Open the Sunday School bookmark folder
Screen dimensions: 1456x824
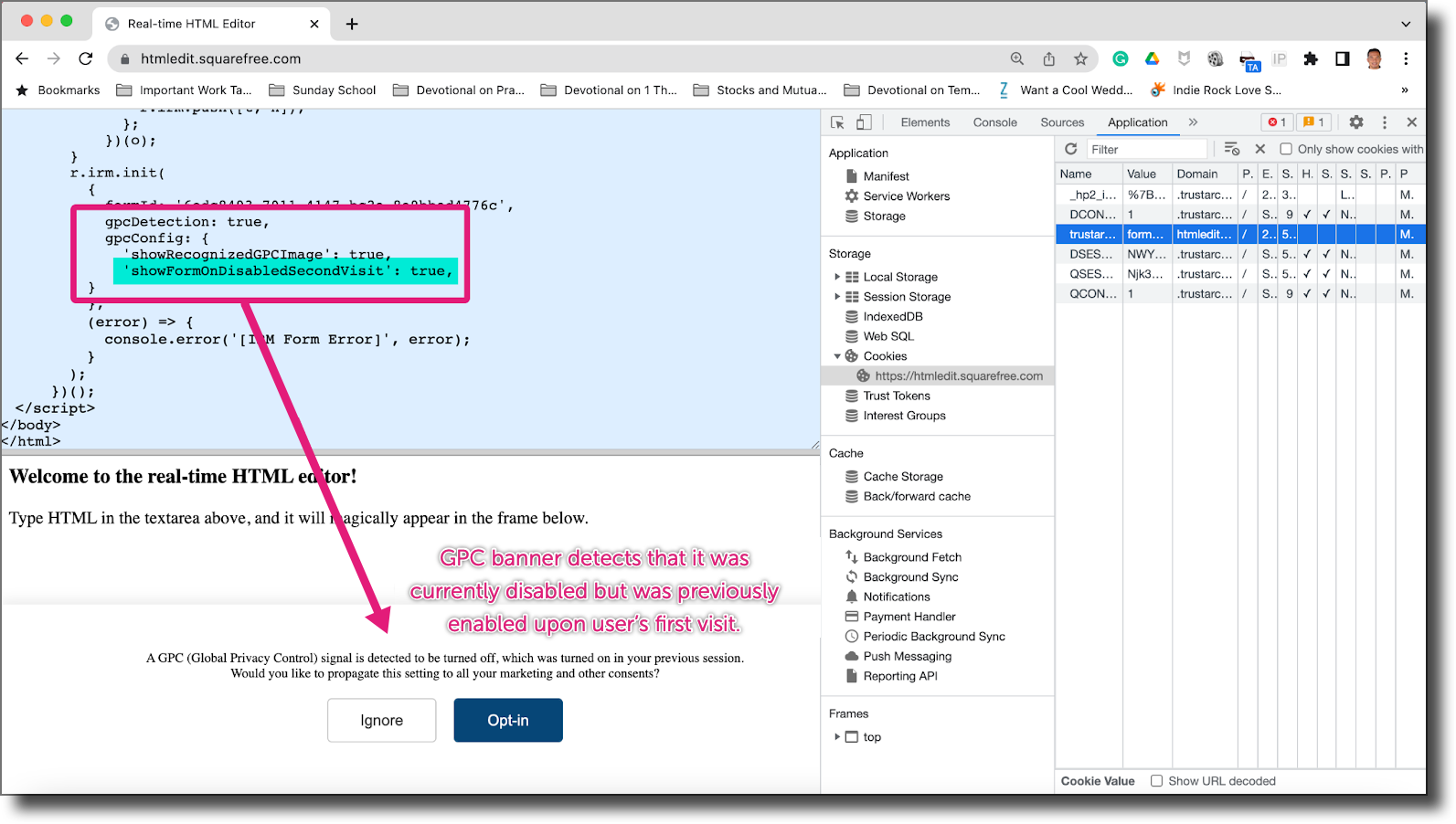pos(323,90)
